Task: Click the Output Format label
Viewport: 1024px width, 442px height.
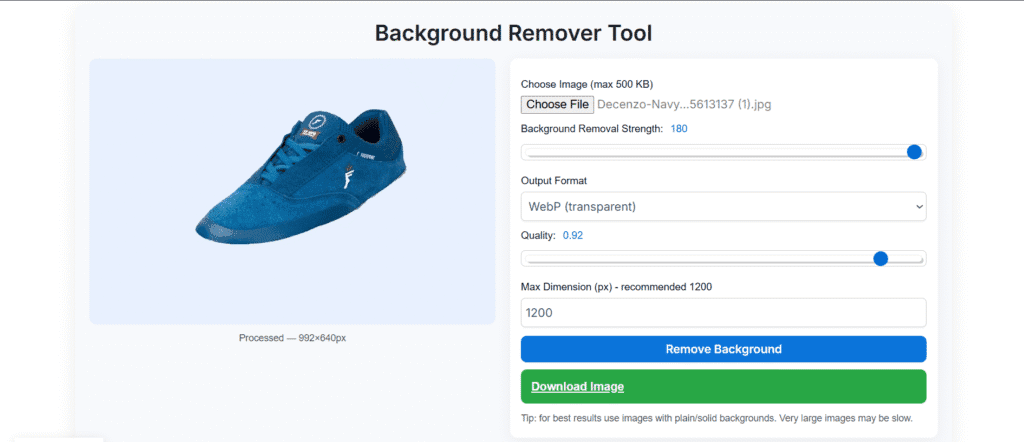Action: pos(554,180)
